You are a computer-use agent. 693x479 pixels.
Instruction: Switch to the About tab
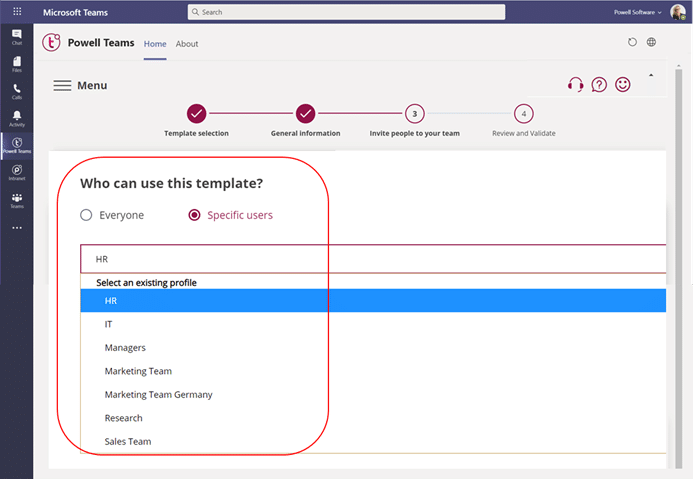click(x=187, y=44)
